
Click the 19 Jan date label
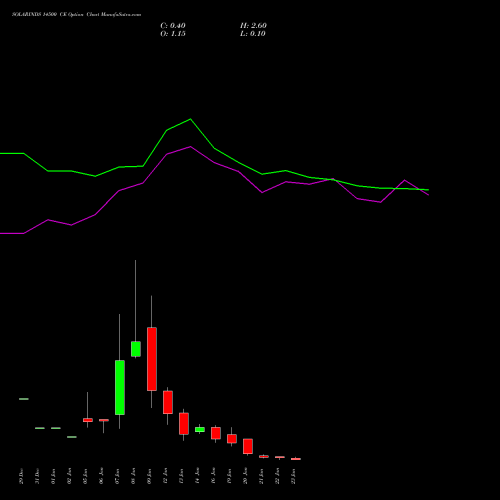230,476
